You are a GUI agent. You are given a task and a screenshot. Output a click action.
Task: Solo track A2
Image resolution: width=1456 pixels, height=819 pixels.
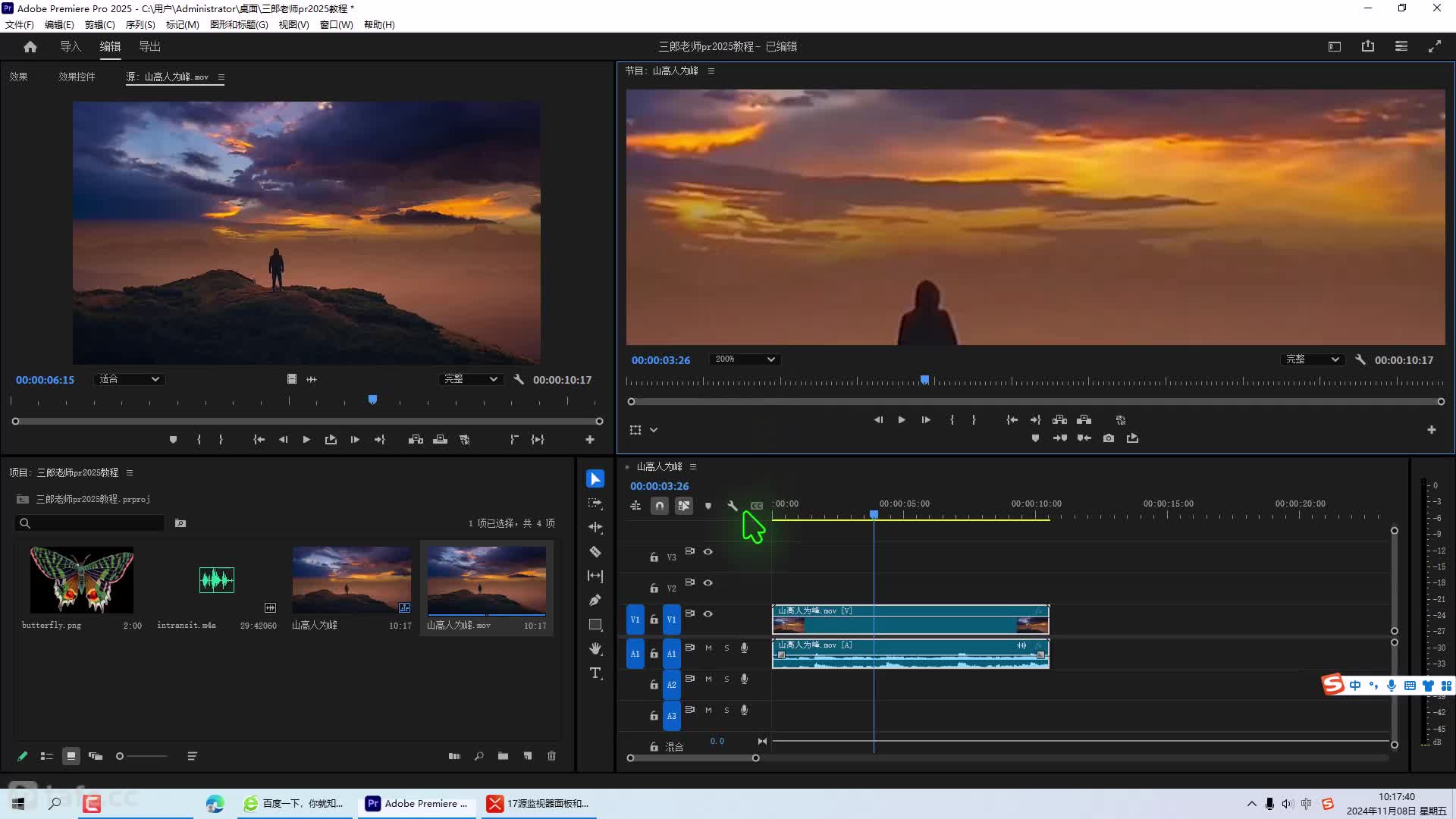[726, 679]
